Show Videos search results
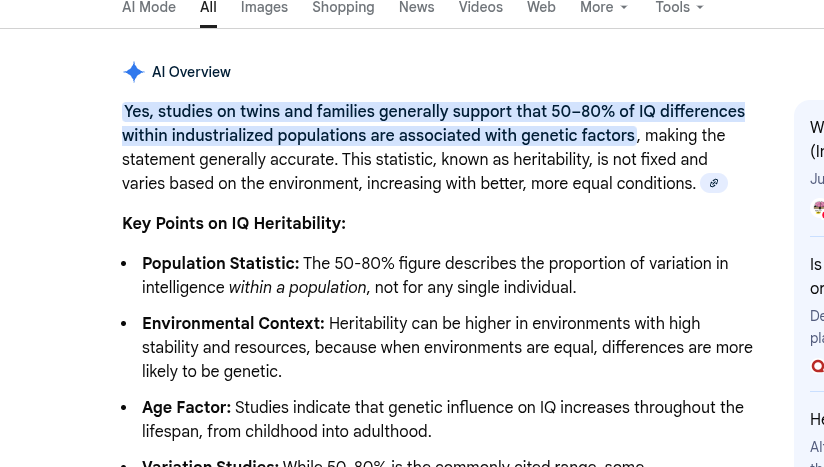 481,8
